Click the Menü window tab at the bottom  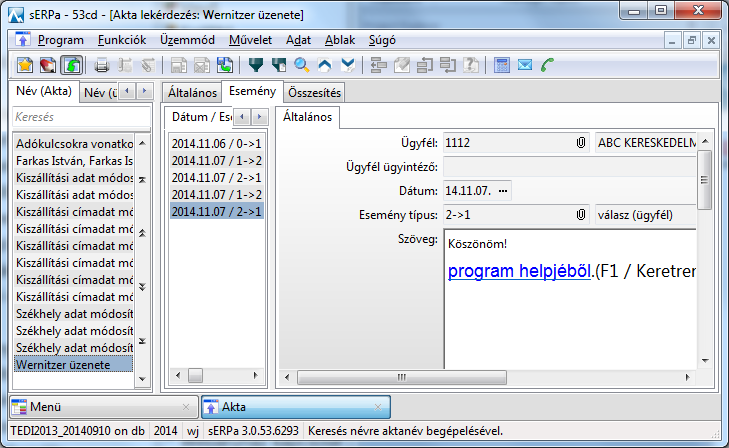point(104,407)
